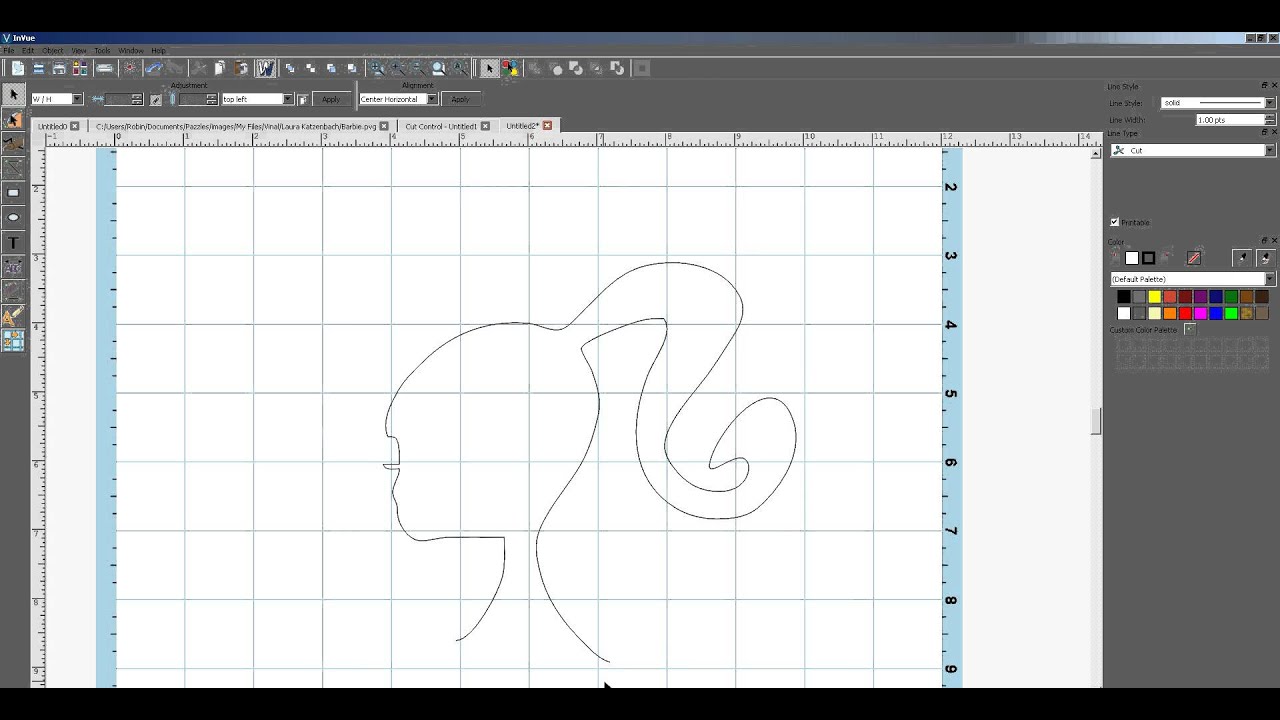1280x720 pixels.
Task: Toggle the lock aspect ratio button
Action: 155,99
